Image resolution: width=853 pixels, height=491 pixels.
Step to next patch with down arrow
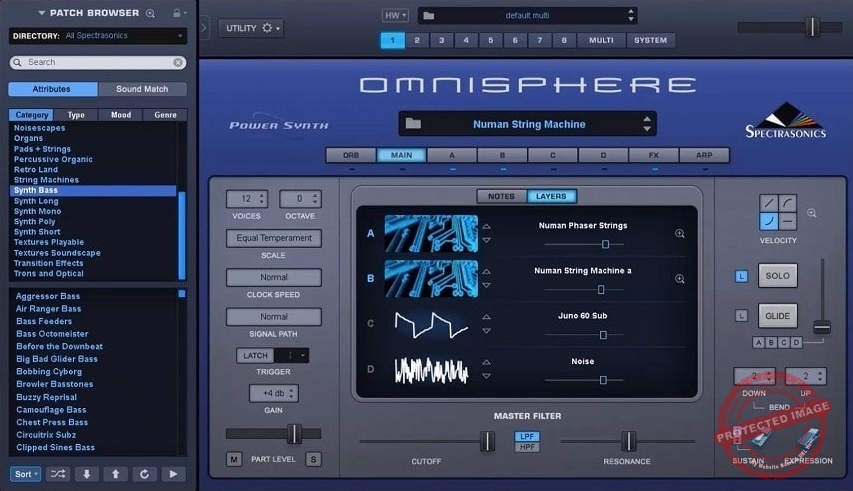pyautogui.click(x=86, y=474)
